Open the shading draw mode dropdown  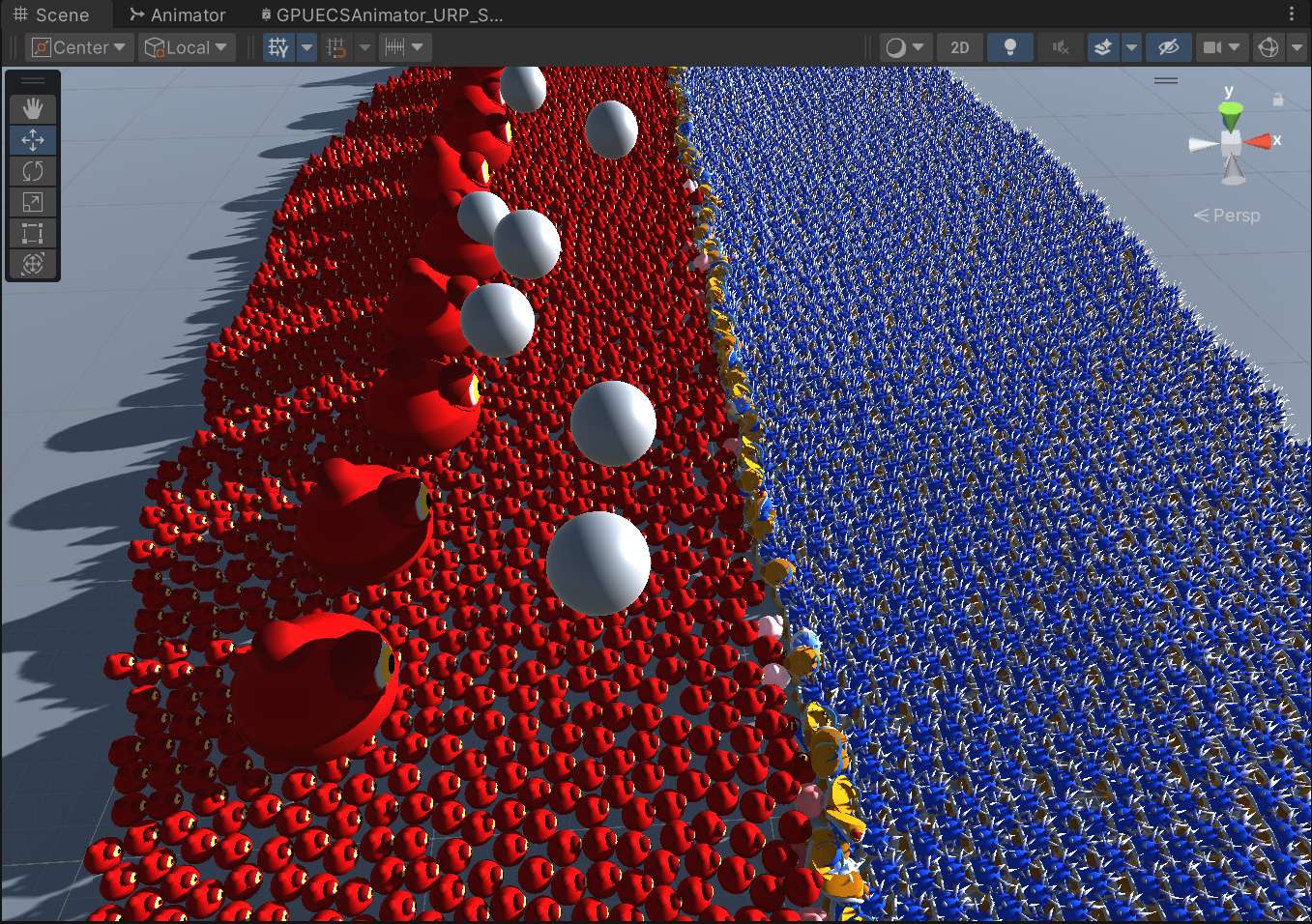906,47
